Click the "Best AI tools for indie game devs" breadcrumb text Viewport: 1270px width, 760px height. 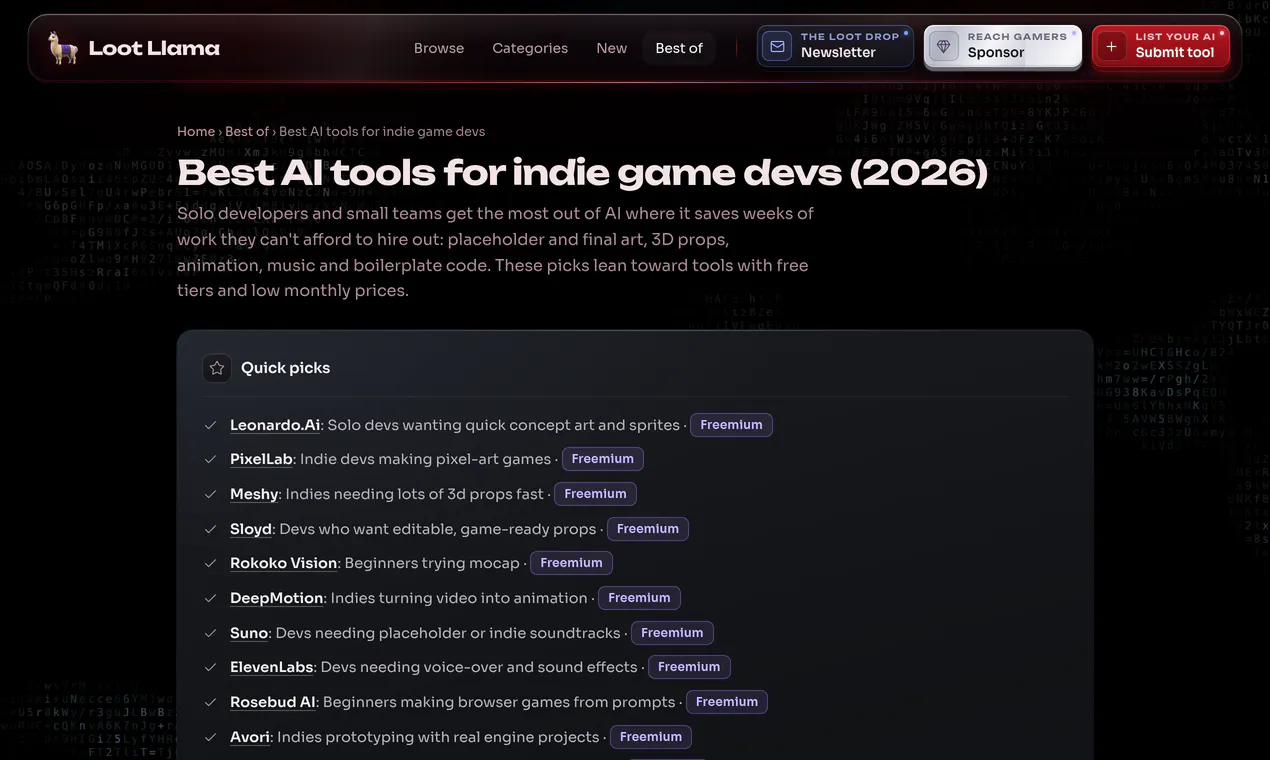pyautogui.click(x=382, y=131)
